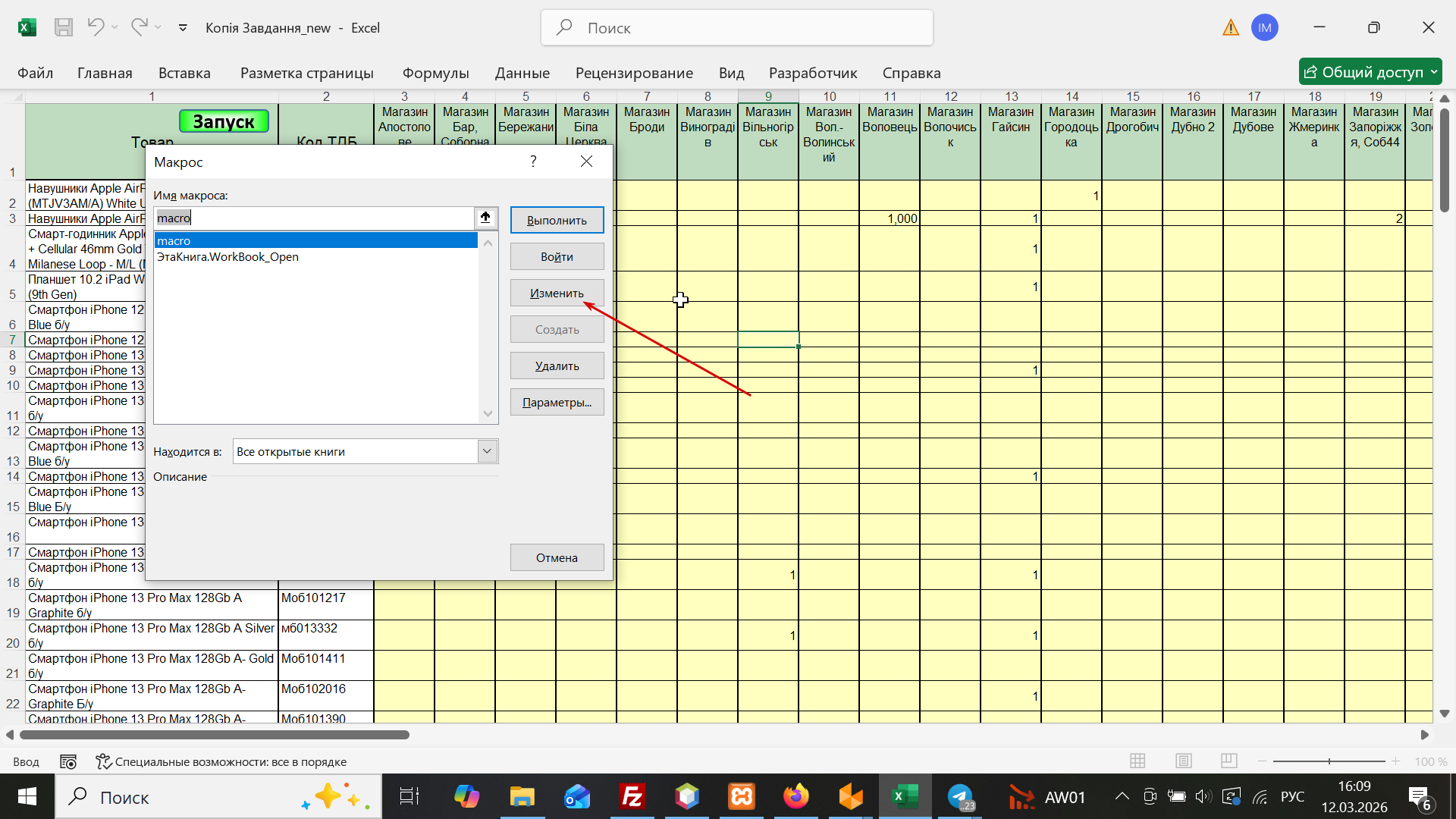Click the zoom slider in status bar
The image size is (1456, 819).
(x=1329, y=761)
